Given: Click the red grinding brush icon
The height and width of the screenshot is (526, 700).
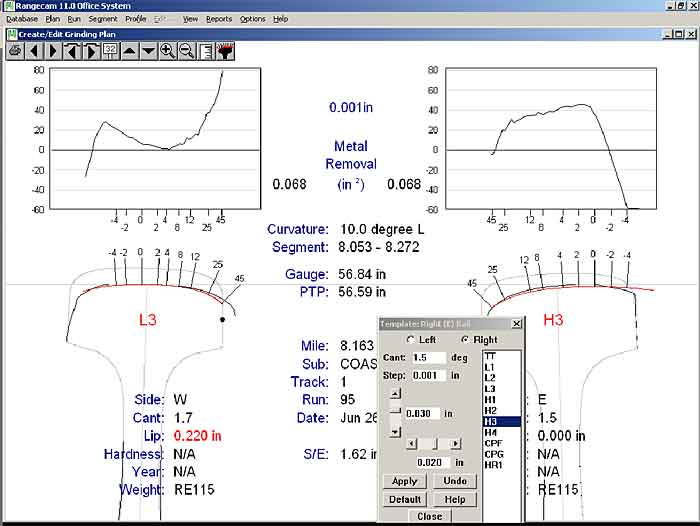Looking at the screenshot, I should click(224, 50).
